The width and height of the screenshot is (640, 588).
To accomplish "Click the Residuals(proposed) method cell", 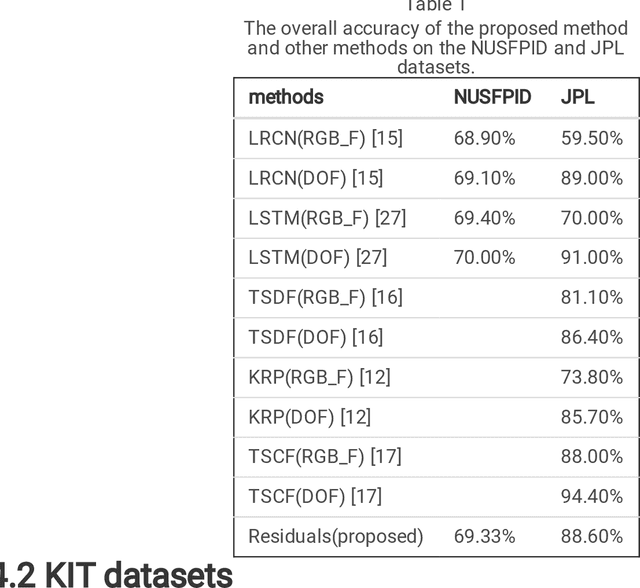I will [335, 536].
